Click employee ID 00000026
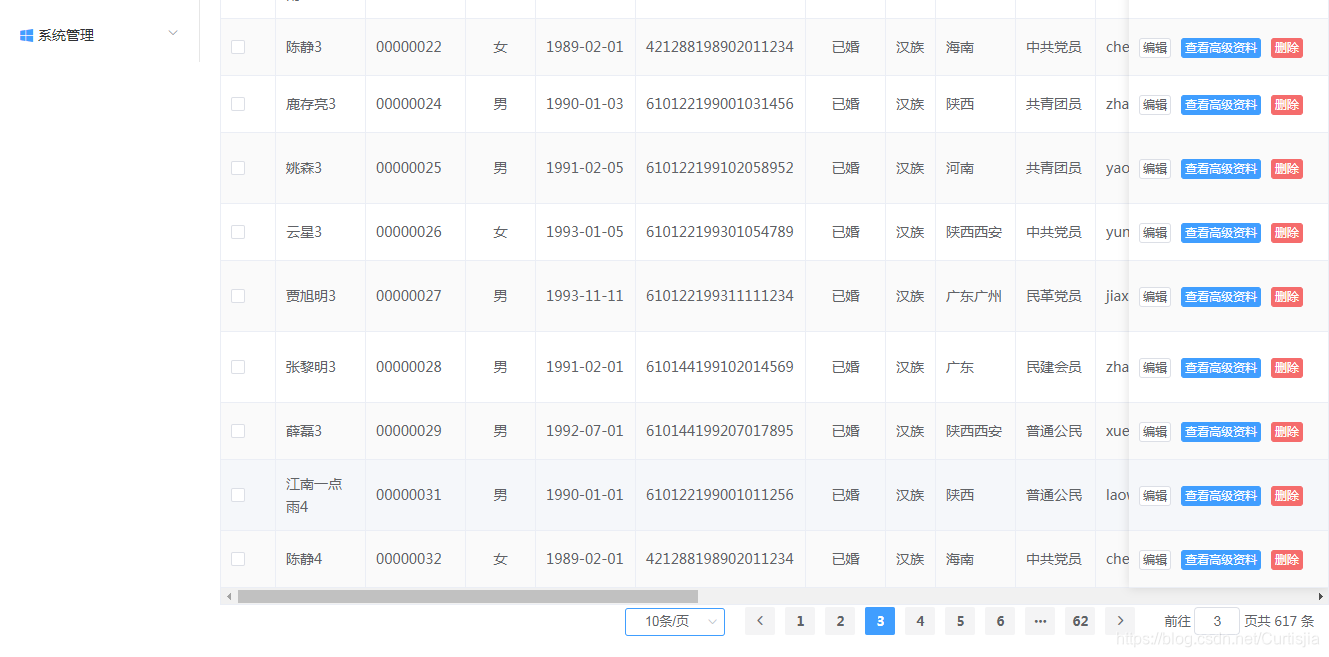 (x=409, y=232)
